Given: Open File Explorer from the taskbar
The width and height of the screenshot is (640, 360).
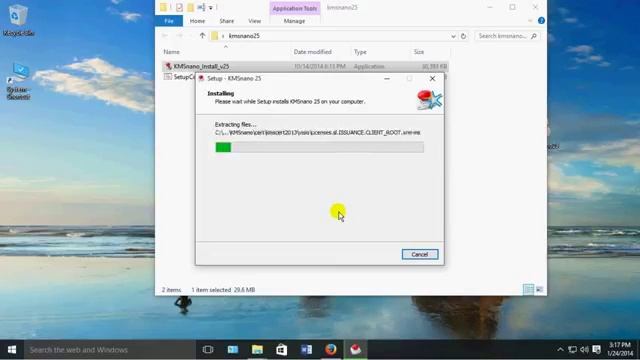Looking at the screenshot, I should [257, 350].
